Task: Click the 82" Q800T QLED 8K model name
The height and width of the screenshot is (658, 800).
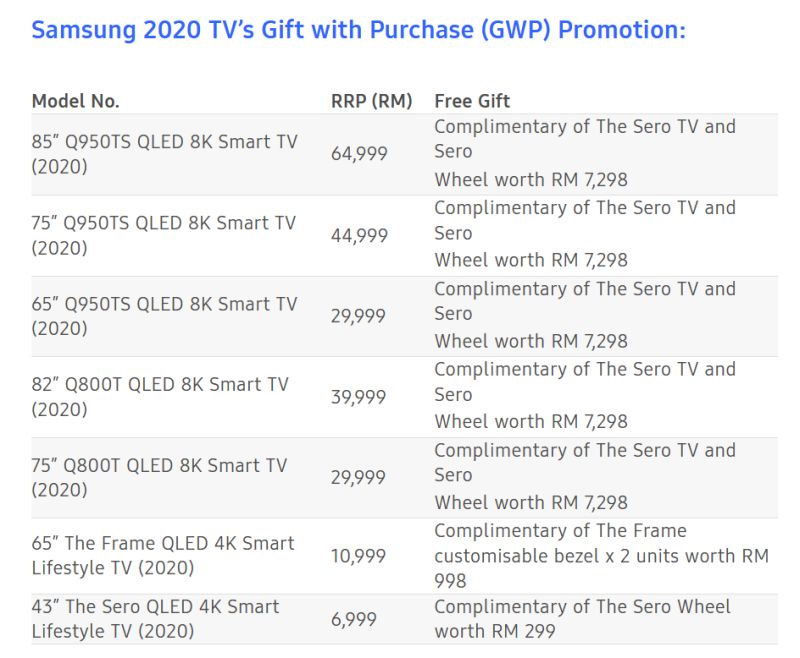Action: coord(160,396)
